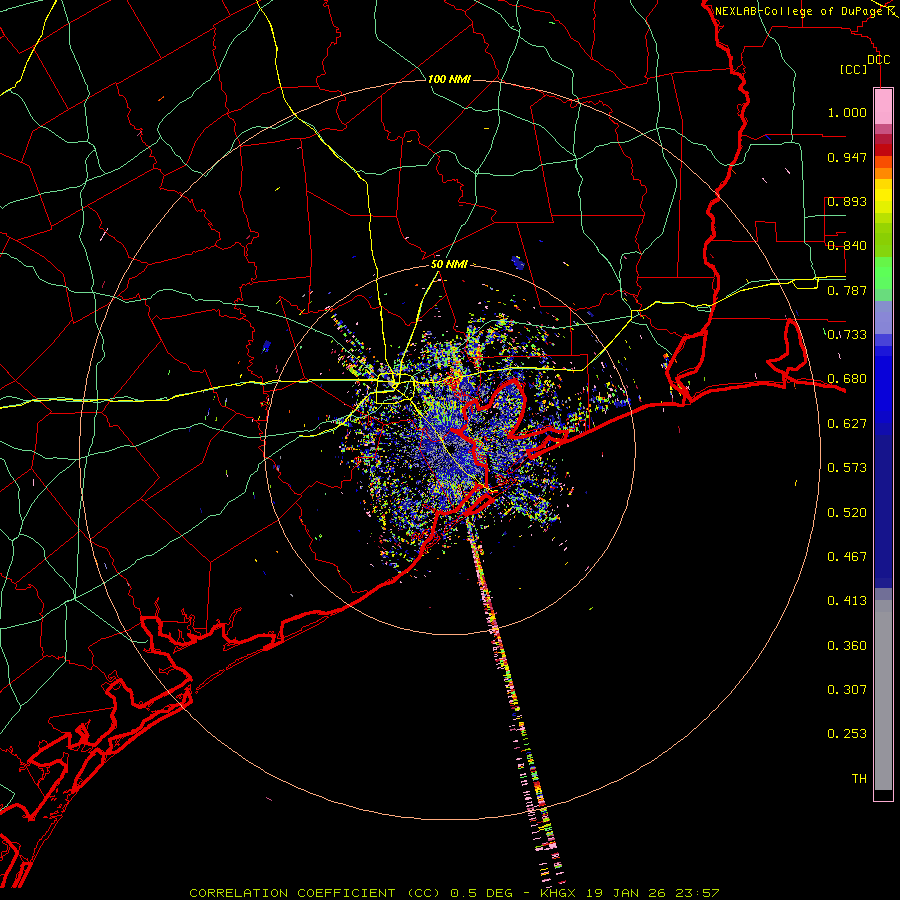Click the 0.307 color scale label
Image resolution: width=900 pixels, height=900 pixels.
point(847,689)
